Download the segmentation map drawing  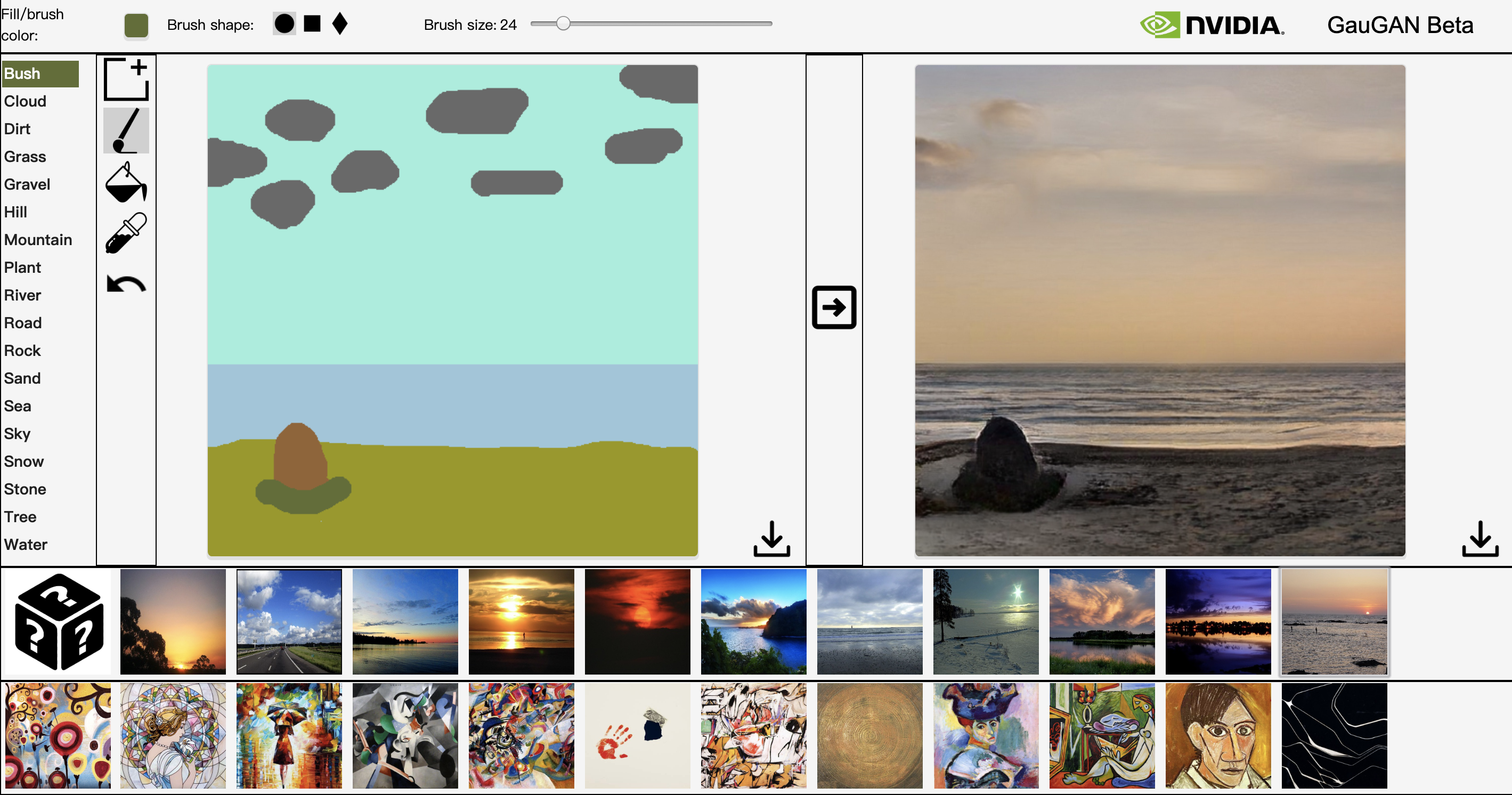(x=772, y=538)
